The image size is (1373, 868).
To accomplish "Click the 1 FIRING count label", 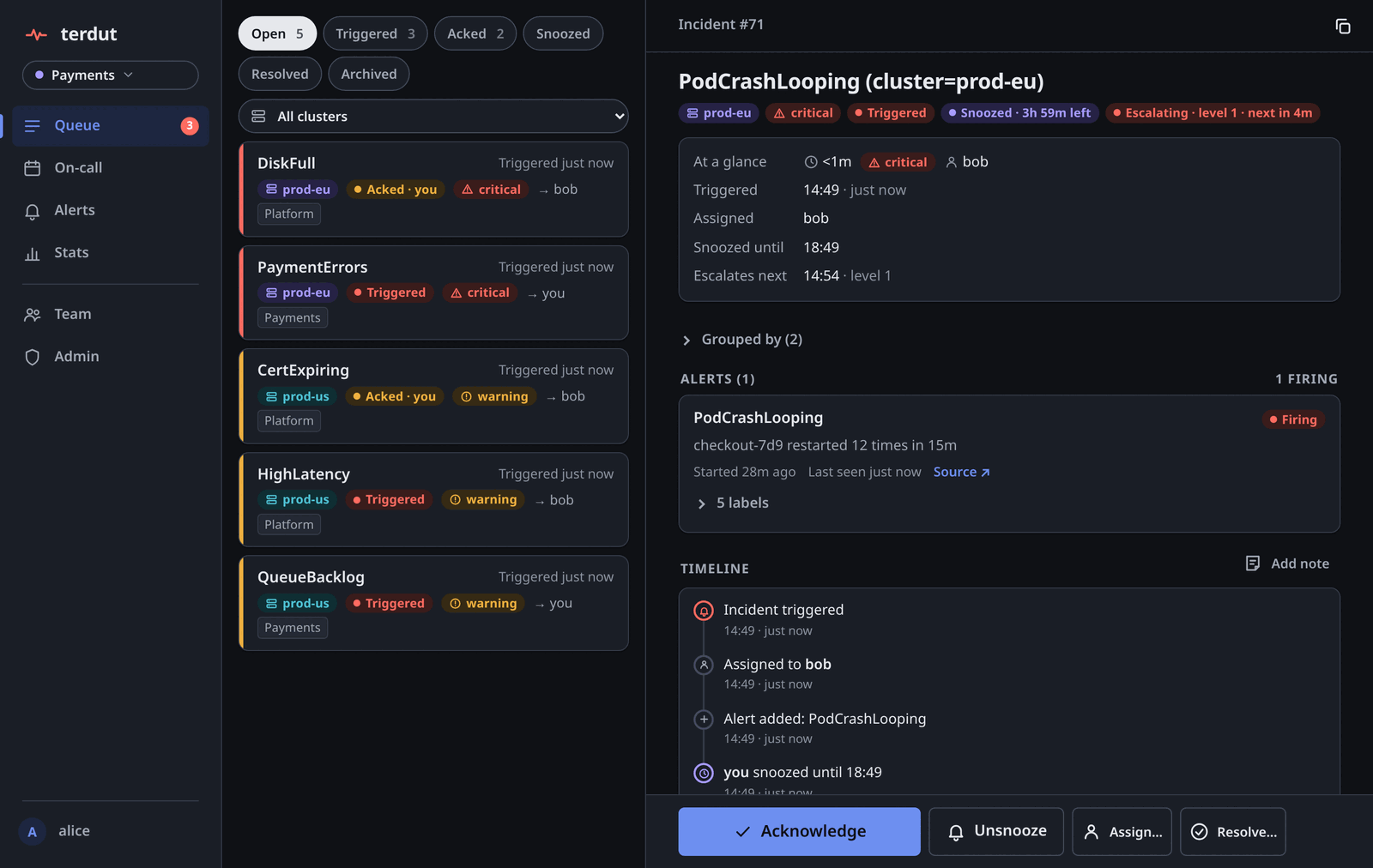I will pos(1306,379).
